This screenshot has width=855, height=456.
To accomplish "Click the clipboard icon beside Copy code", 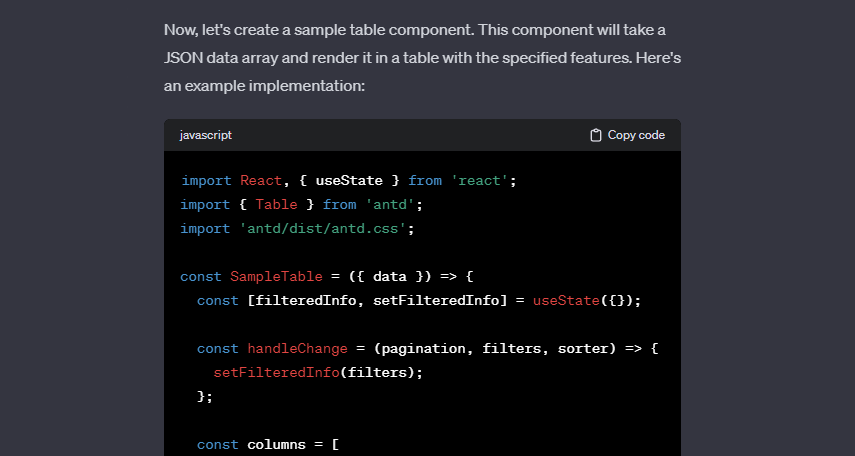I will (595, 135).
